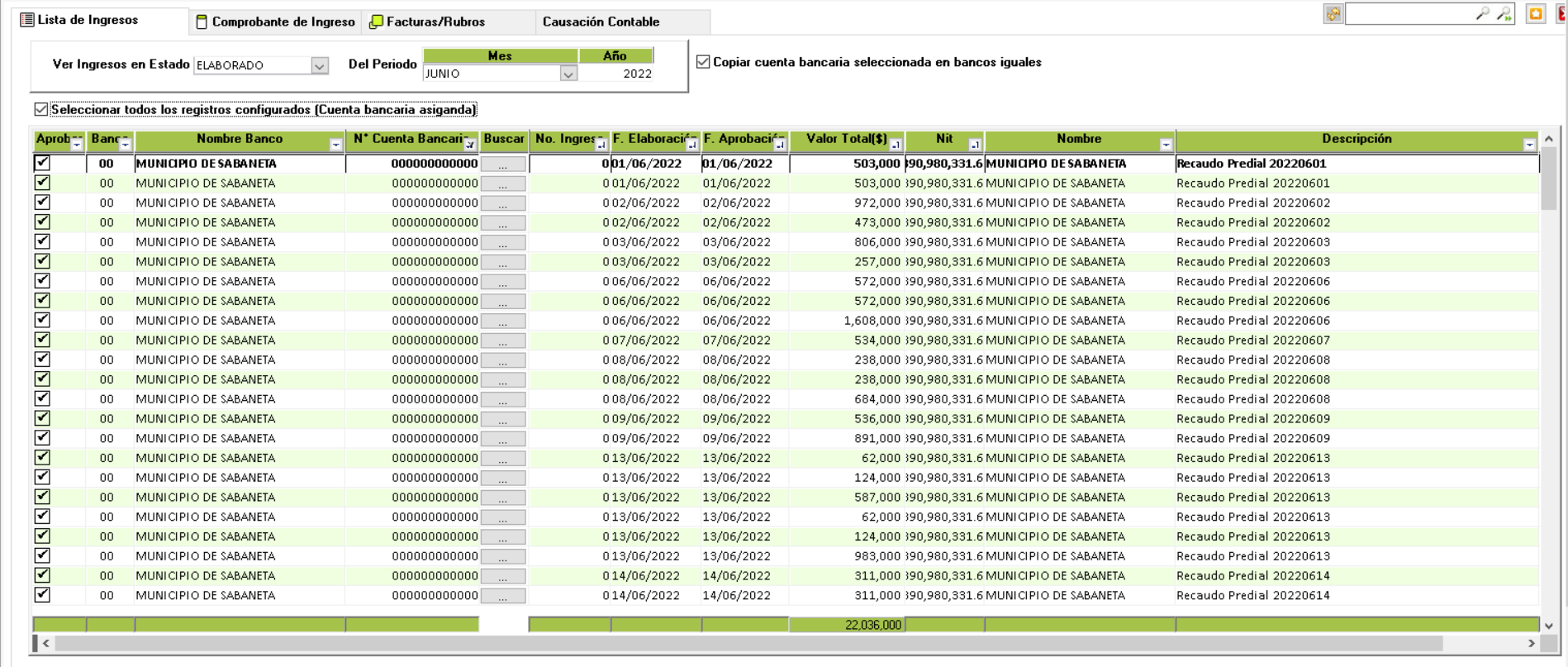Open the 'Ver Ingresos en Estado' dropdown
Image resolution: width=1568 pixels, height=667 pixels.
[x=319, y=65]
